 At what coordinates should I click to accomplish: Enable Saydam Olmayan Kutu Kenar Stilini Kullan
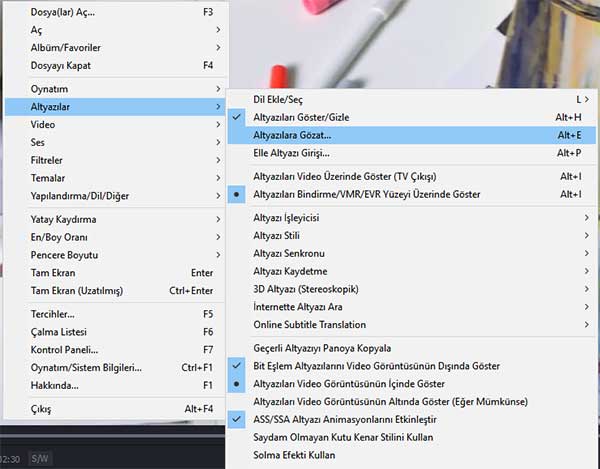(412, 437)
